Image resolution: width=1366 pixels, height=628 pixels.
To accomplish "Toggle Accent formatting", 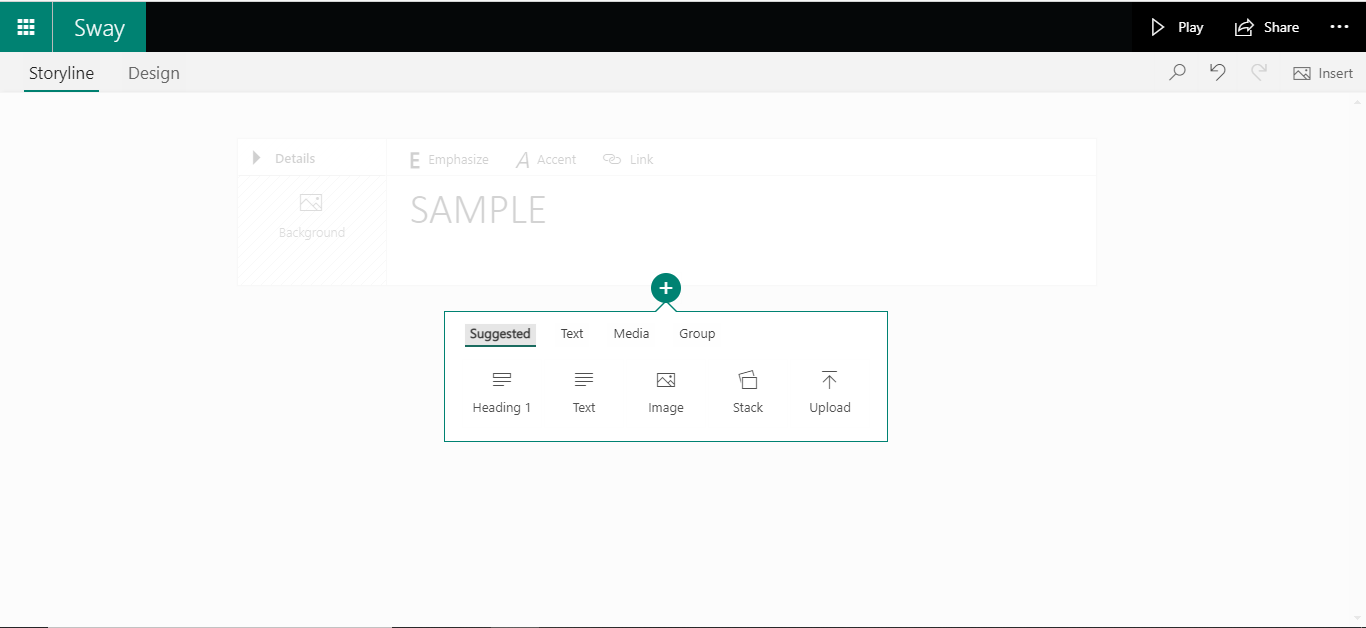I will coord(546,159).
